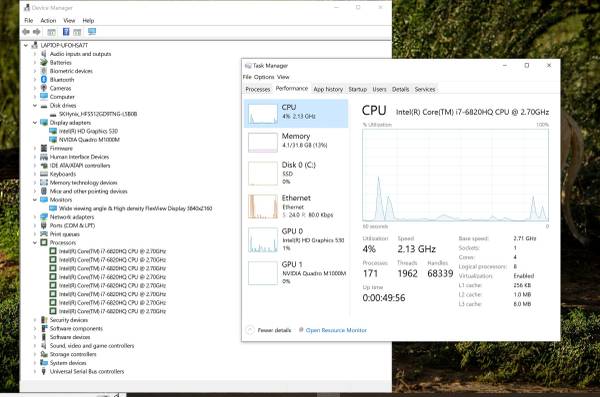Screen dimensions: 600x397
Task: Switch to the App history tab
Action: click(328, 89)
